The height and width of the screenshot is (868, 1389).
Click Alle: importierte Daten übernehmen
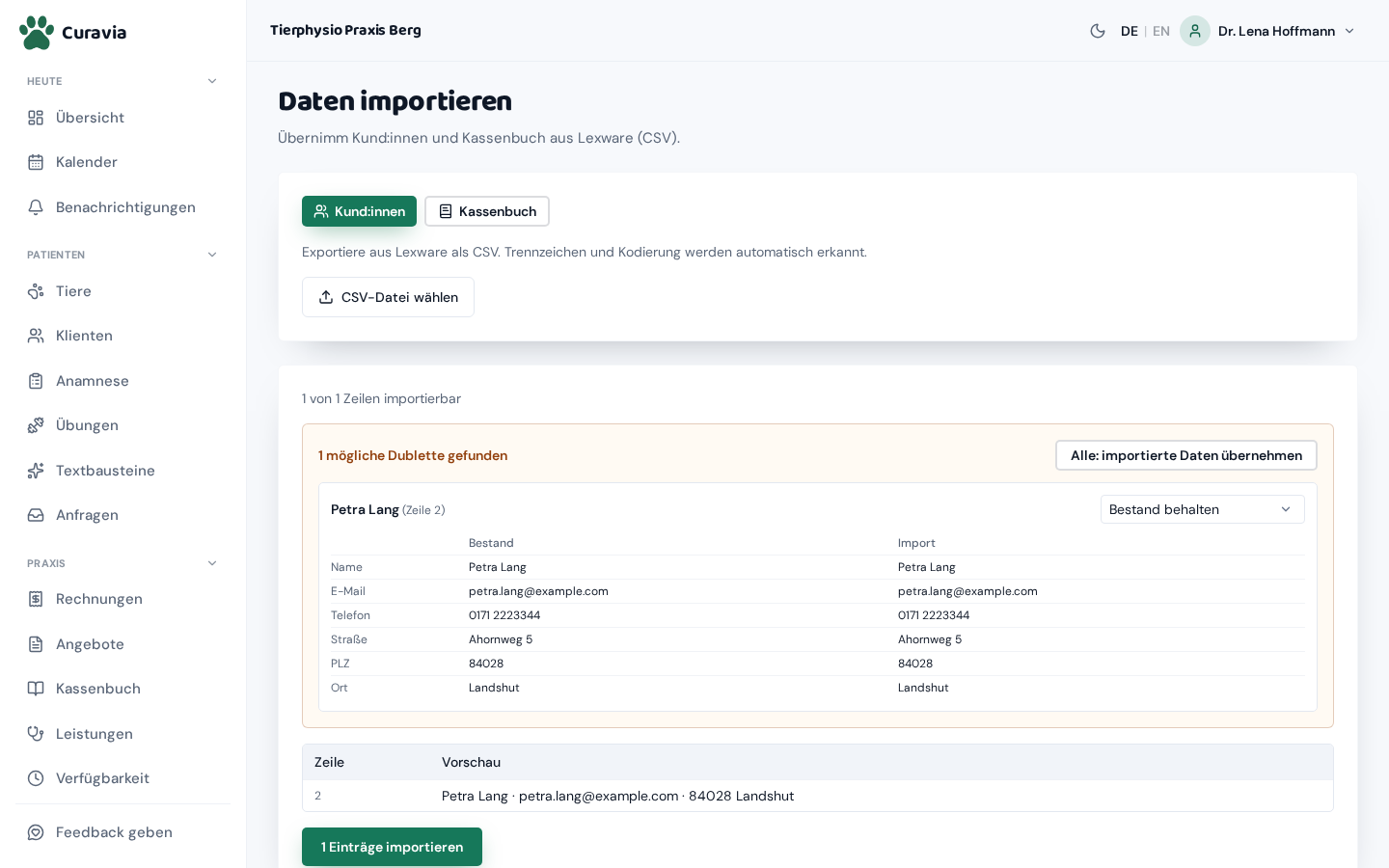pyautogui.click(x=1186, y=455)
